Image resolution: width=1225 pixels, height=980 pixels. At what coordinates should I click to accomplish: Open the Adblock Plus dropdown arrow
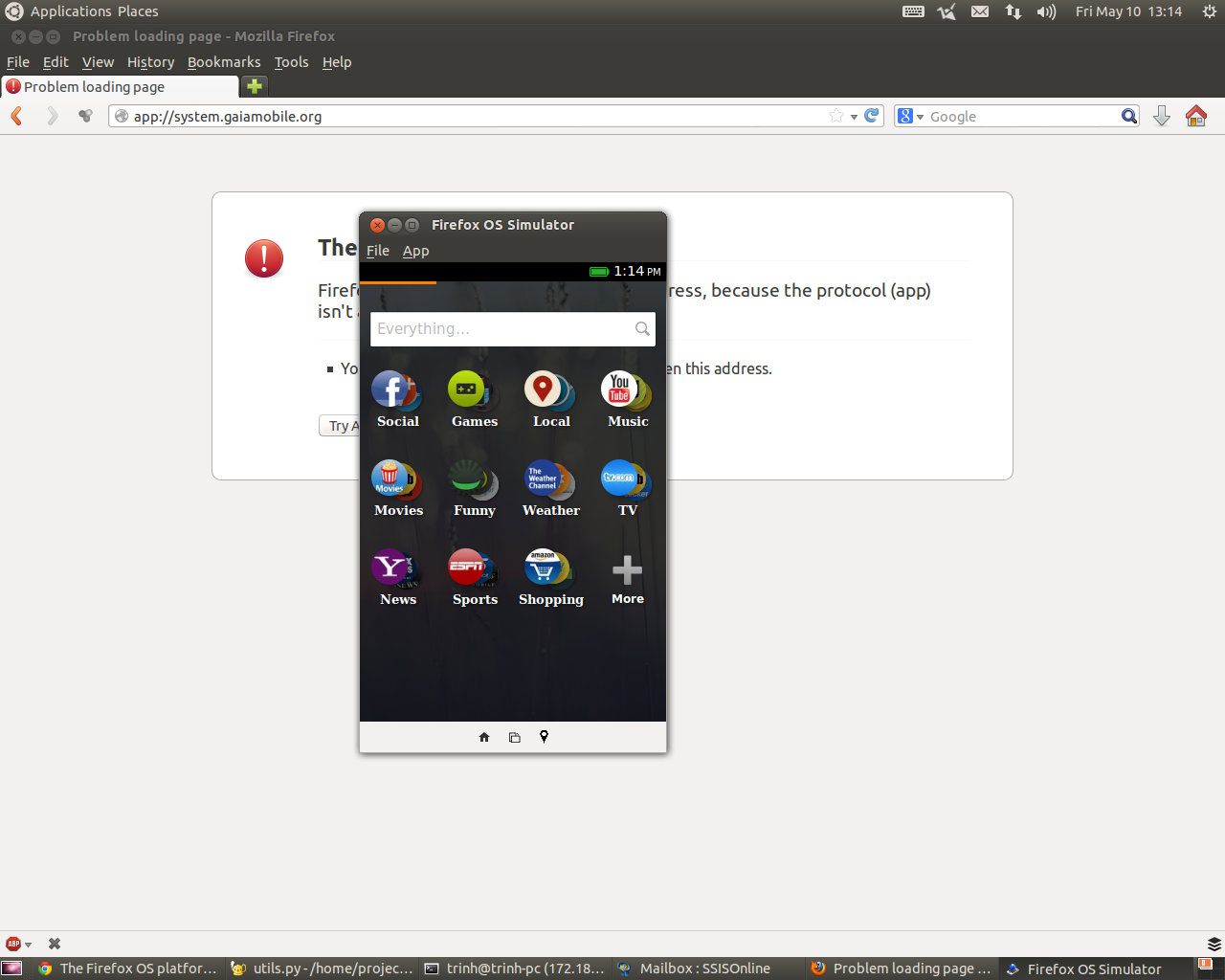click(27, 943)
